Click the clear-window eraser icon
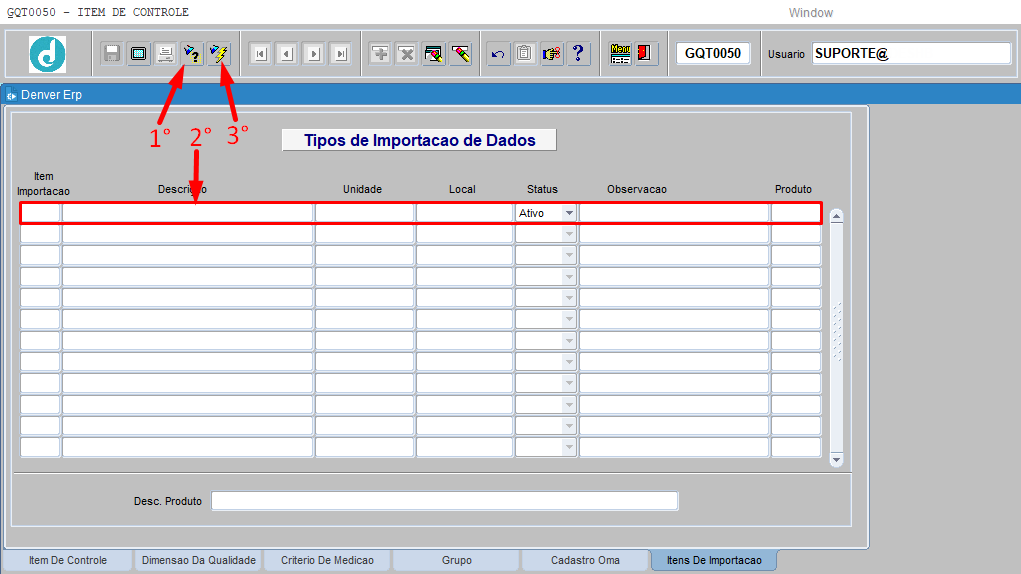 pos(434,53)
